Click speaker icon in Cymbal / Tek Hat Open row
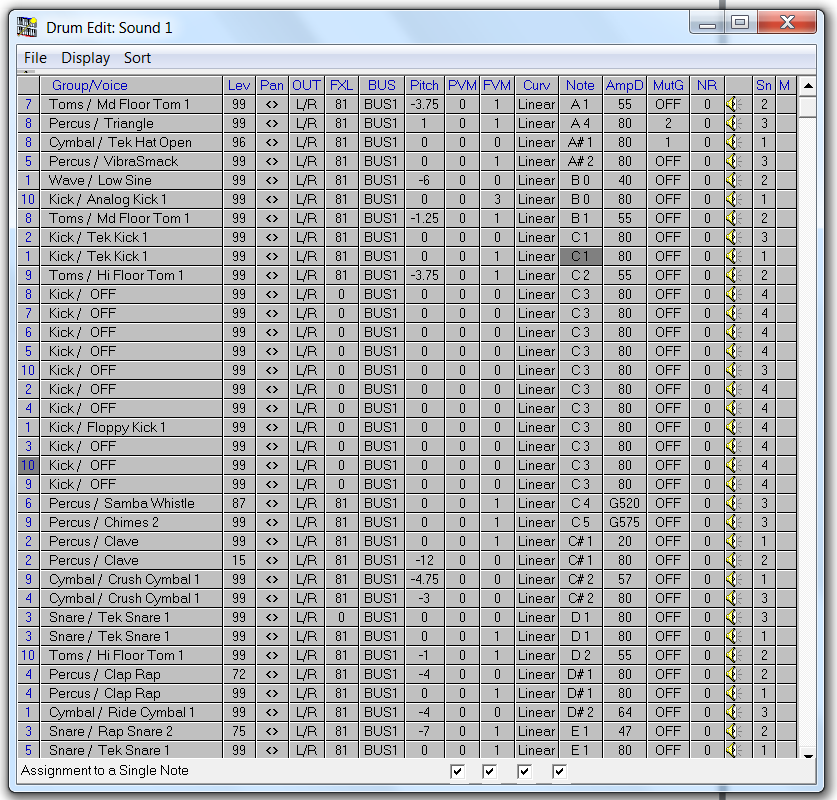This screenshot has width=837, height=800. point(734,142)
